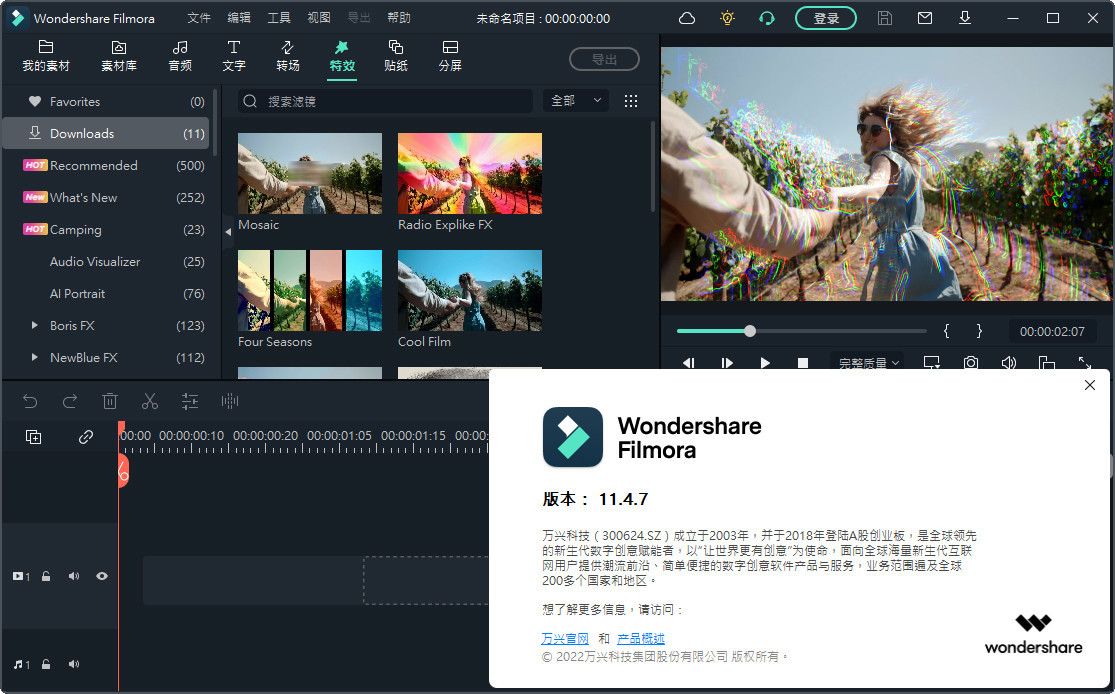Open the 完整质量 playback quality dropdown

(868, 363)
